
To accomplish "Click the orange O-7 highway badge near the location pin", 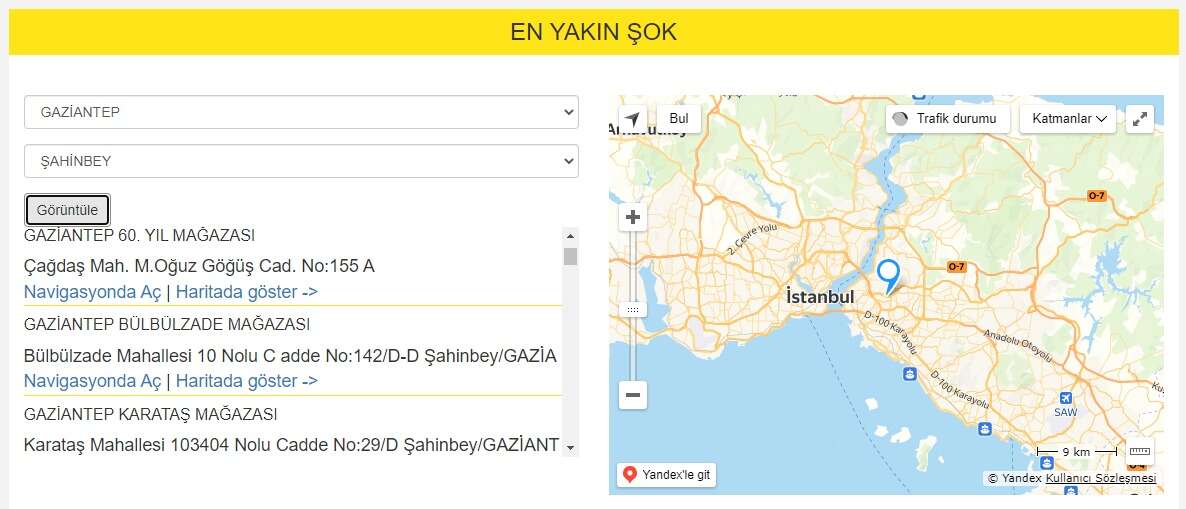I will [x=957, y=267].
